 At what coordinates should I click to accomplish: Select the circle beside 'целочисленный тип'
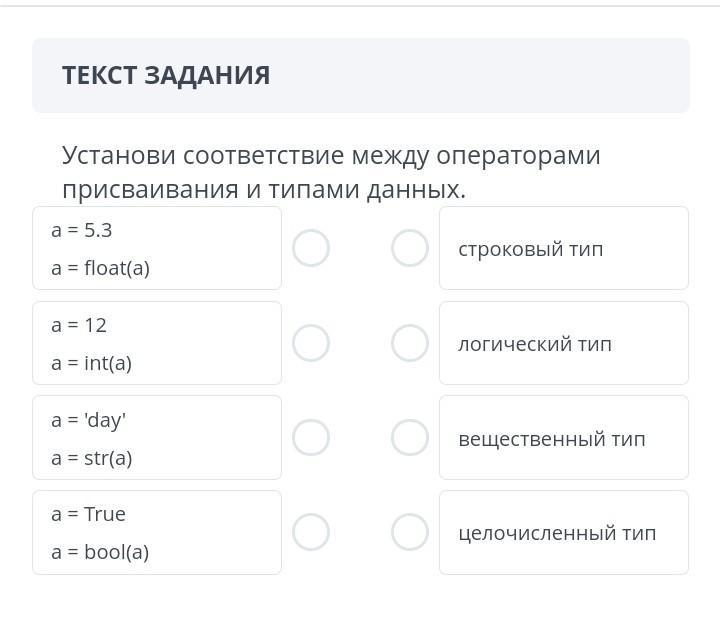[x=410, y=532]
